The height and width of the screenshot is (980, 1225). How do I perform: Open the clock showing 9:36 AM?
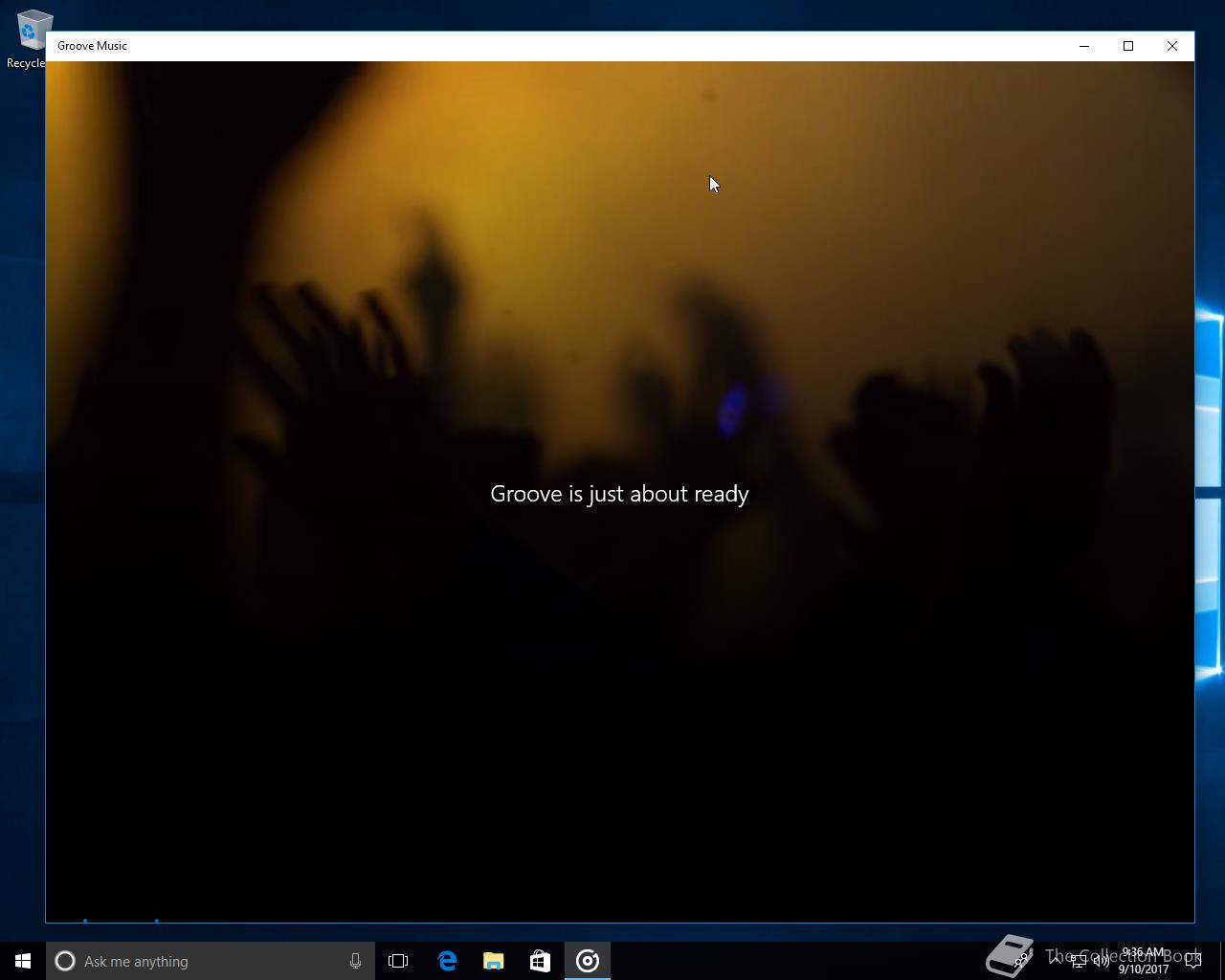pos(1144,961)
